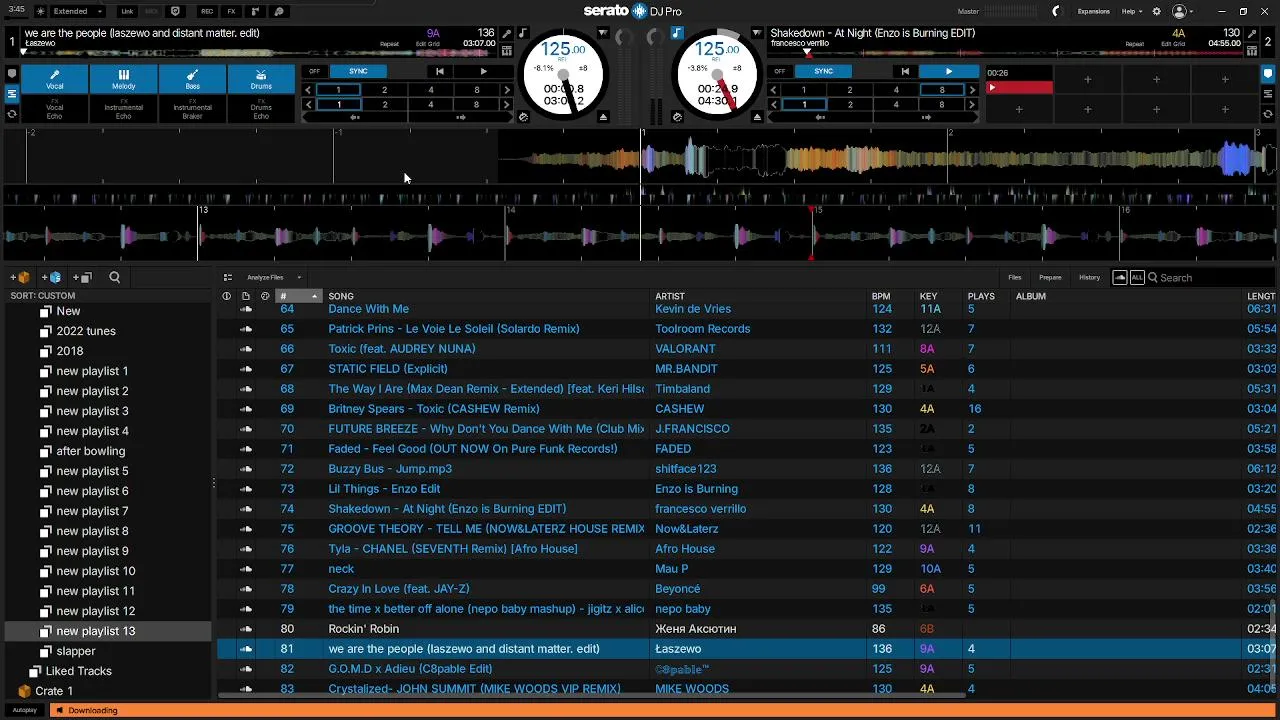
Task: Activate the Vocal stem pad
Action: (54, 79)
